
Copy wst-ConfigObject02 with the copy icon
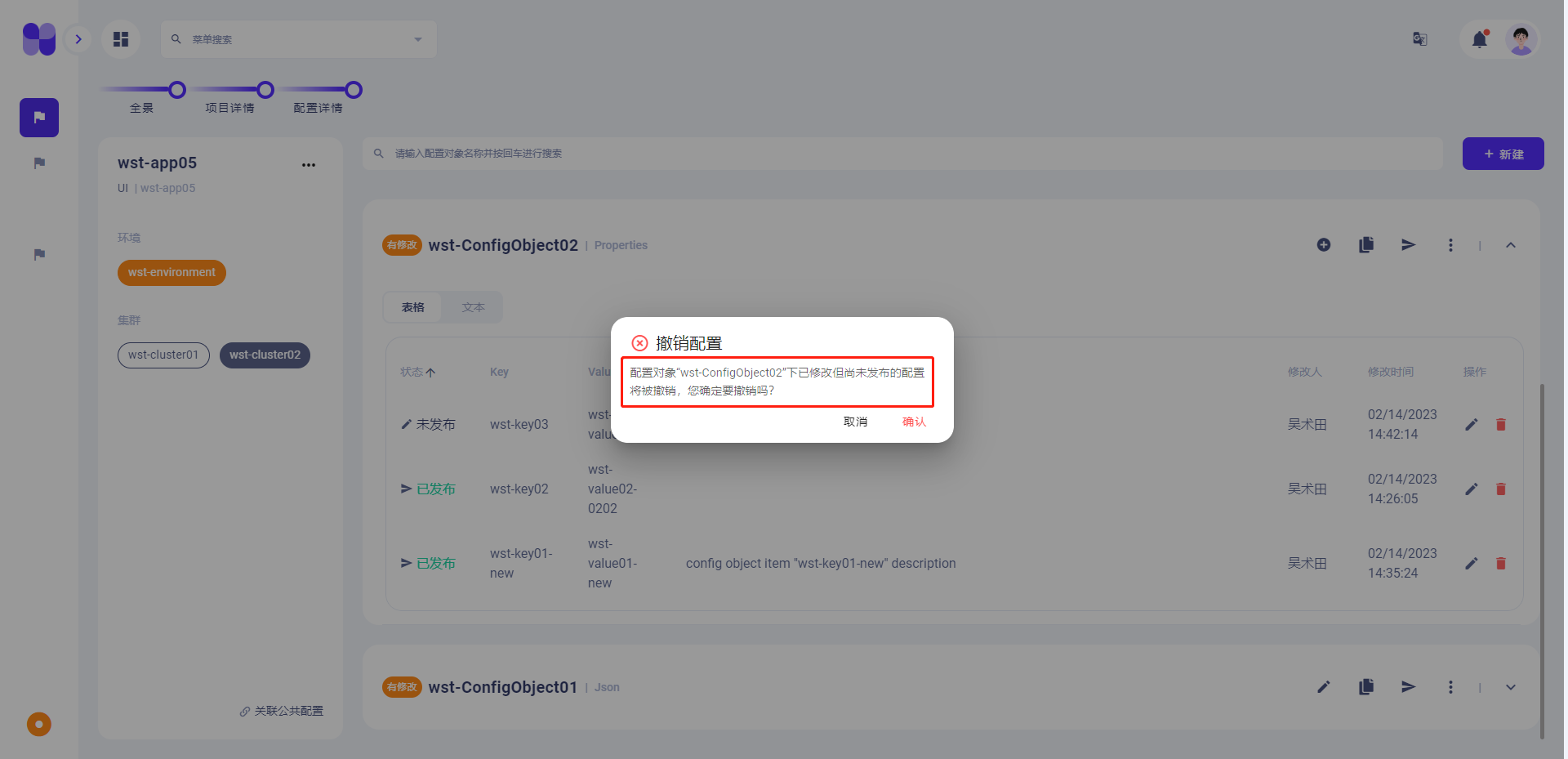pos(1366,245)
